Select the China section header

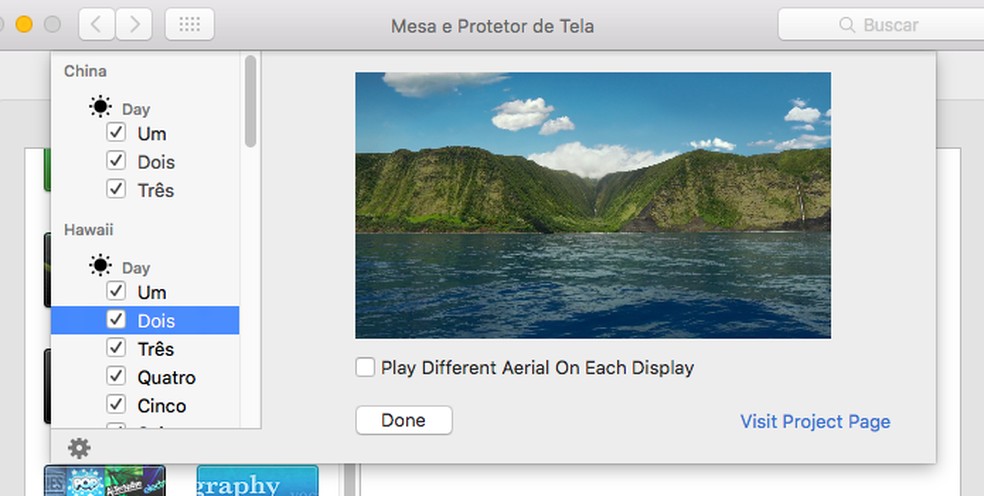[x=85, y=71]
